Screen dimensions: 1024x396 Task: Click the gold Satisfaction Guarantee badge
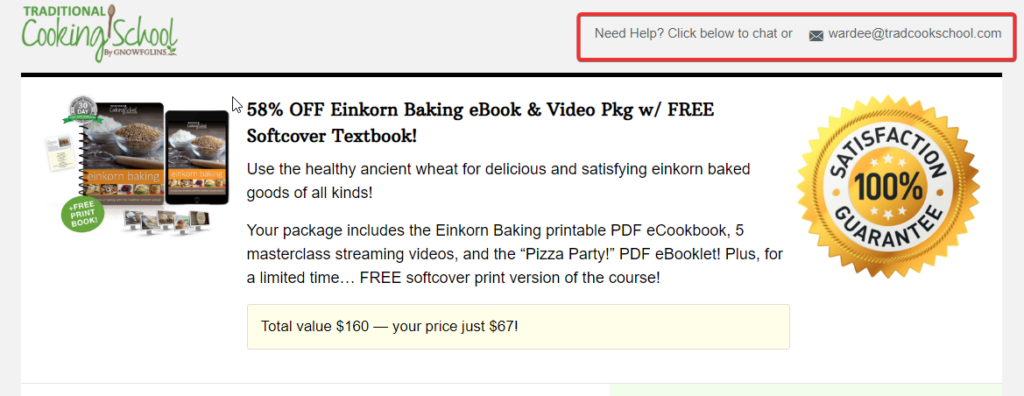click(888, 187)
